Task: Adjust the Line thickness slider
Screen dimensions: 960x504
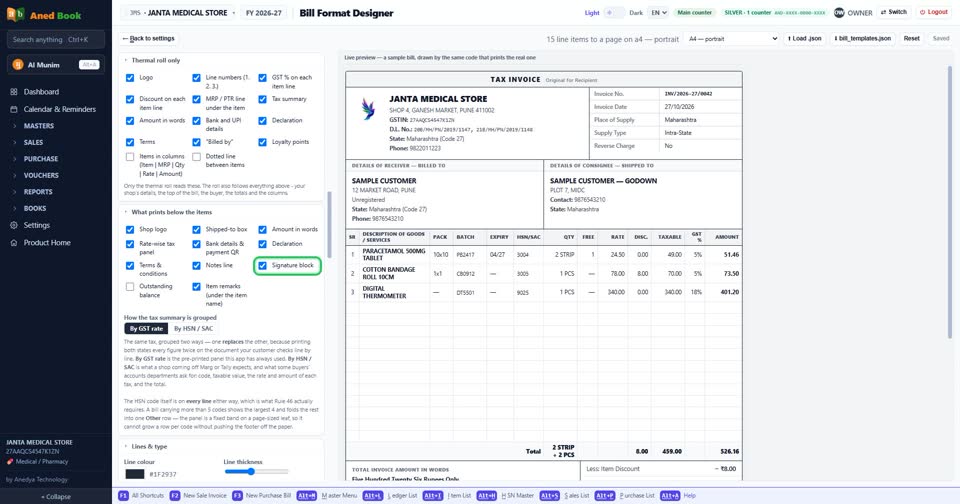Action: [256, 472]
